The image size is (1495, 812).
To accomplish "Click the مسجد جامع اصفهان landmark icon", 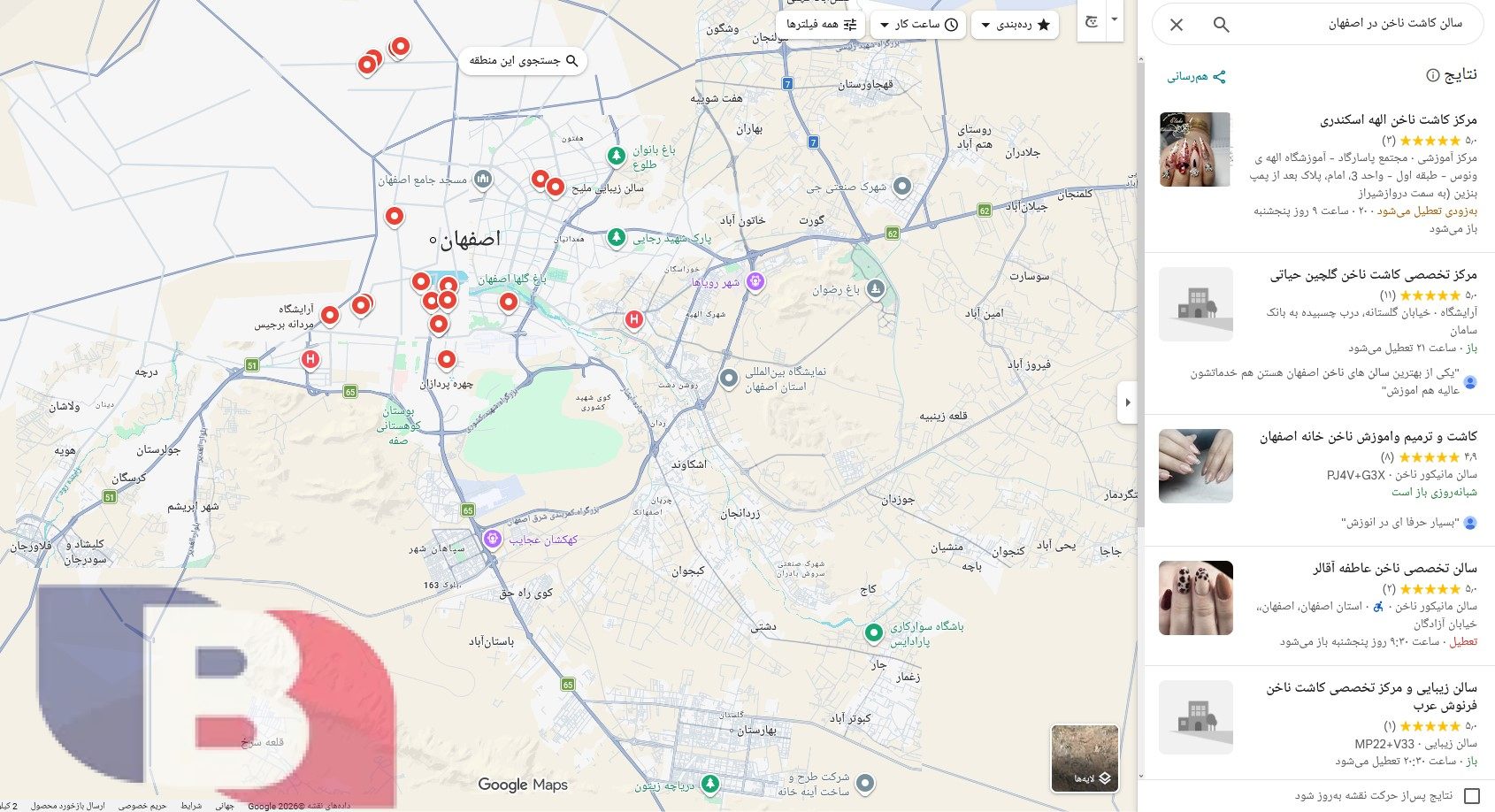I will (482, 180).
